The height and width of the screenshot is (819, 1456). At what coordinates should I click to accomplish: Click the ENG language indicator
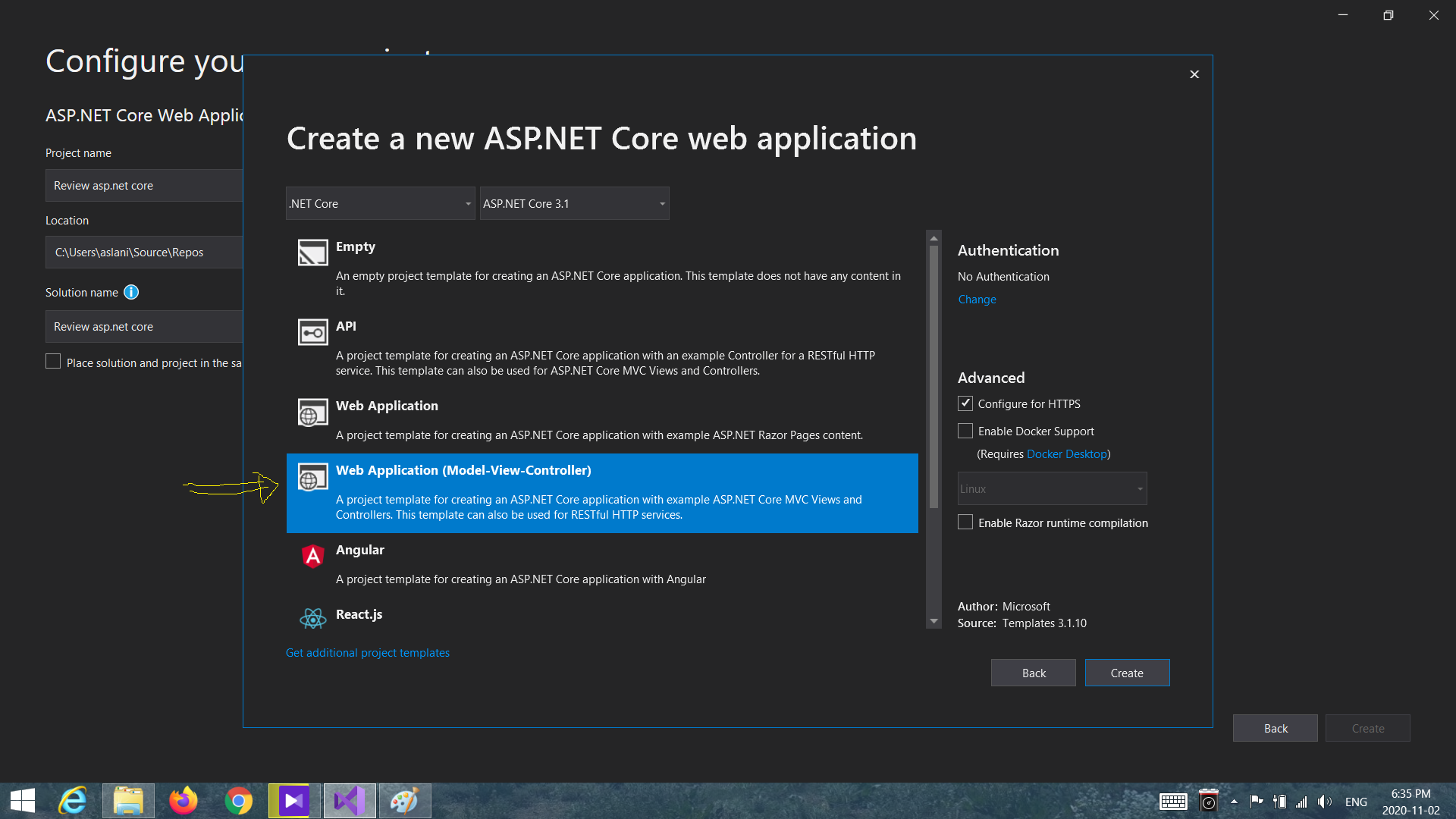[1356, 802]
